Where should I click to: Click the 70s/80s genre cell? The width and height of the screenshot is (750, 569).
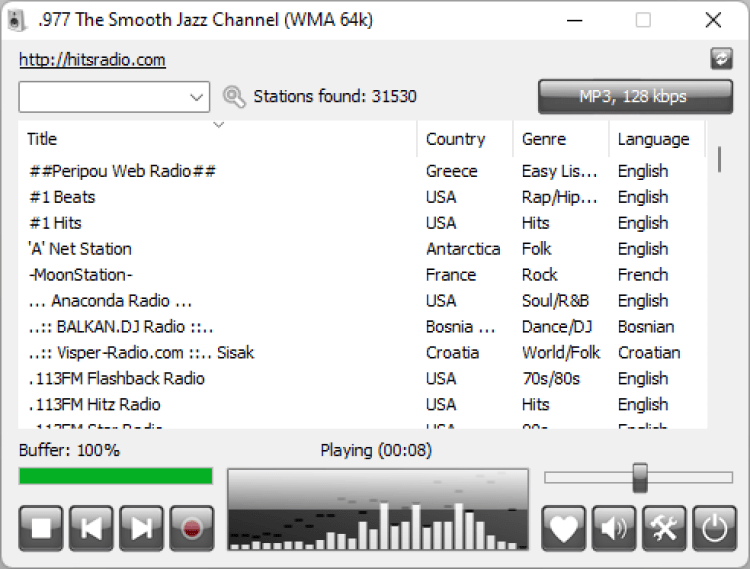click(x=551, y=378)
